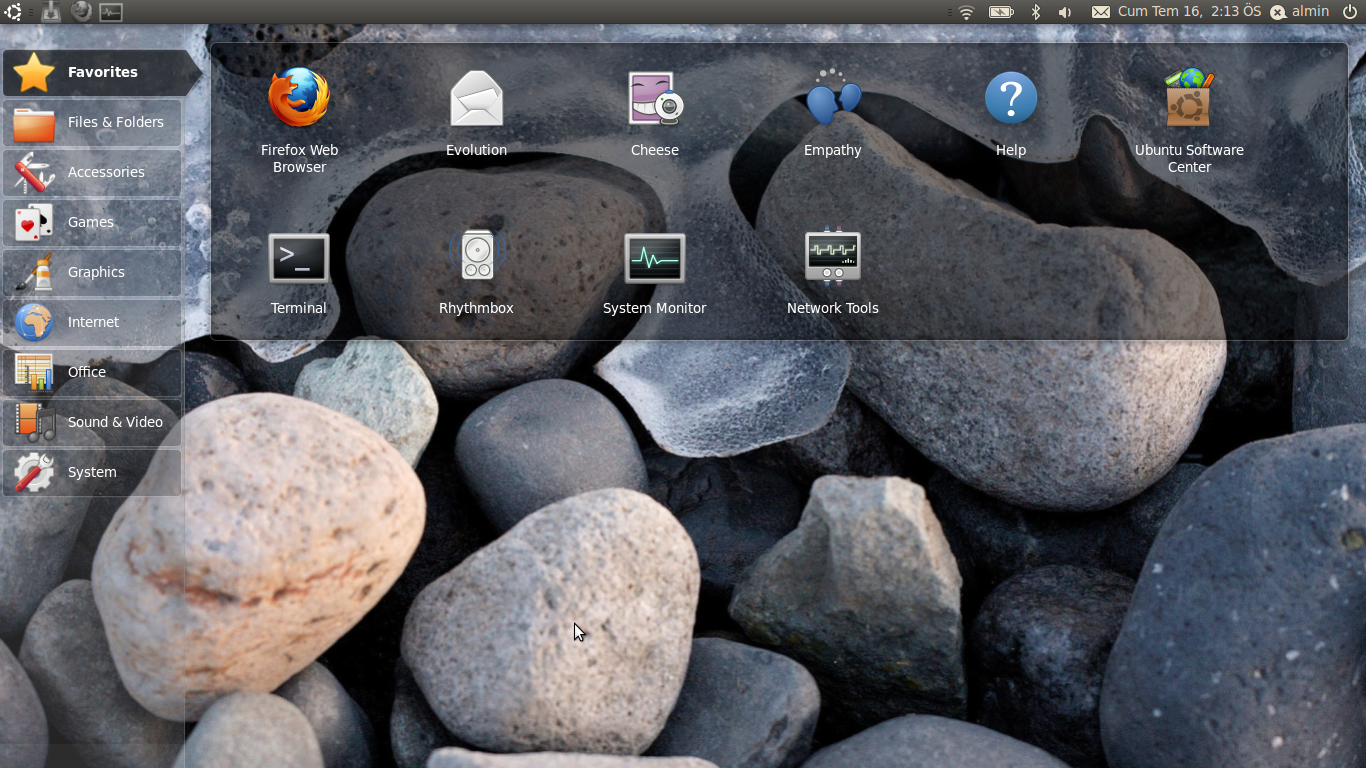Open the clock showing Cum Tem 16, 2:13 ÖS
The height and width of the screenshot is (768, 1366).
point(1189,12)
